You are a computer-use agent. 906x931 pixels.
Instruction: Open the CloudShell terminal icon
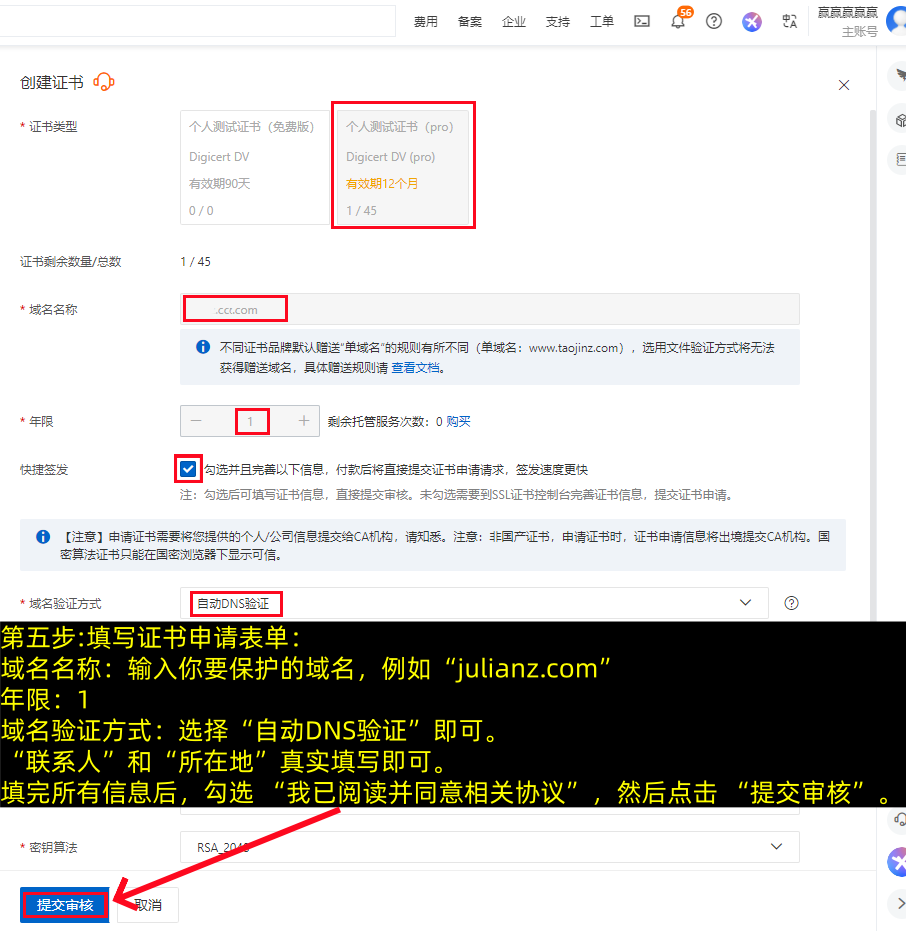click(x=641, y=21)
